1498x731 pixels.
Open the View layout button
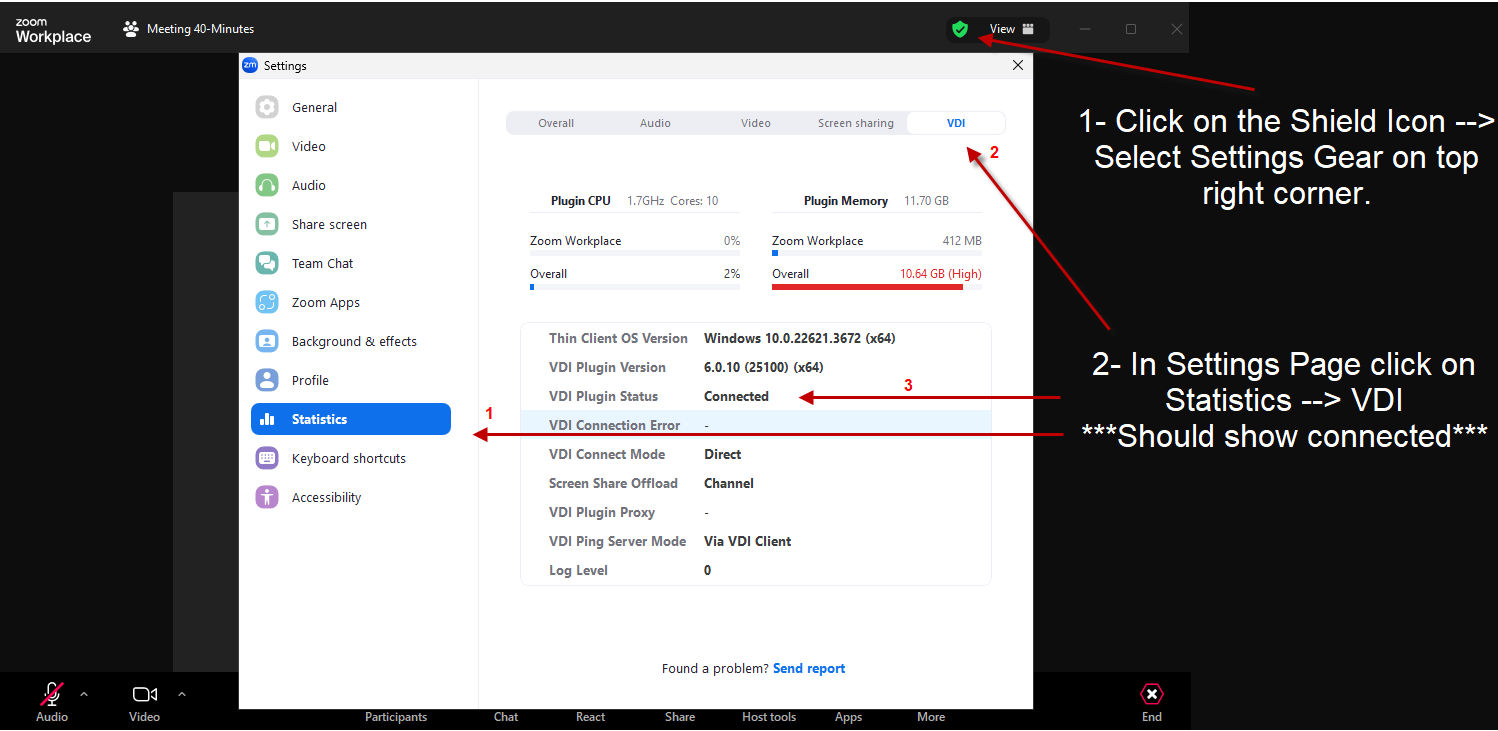pos(1012,29)
